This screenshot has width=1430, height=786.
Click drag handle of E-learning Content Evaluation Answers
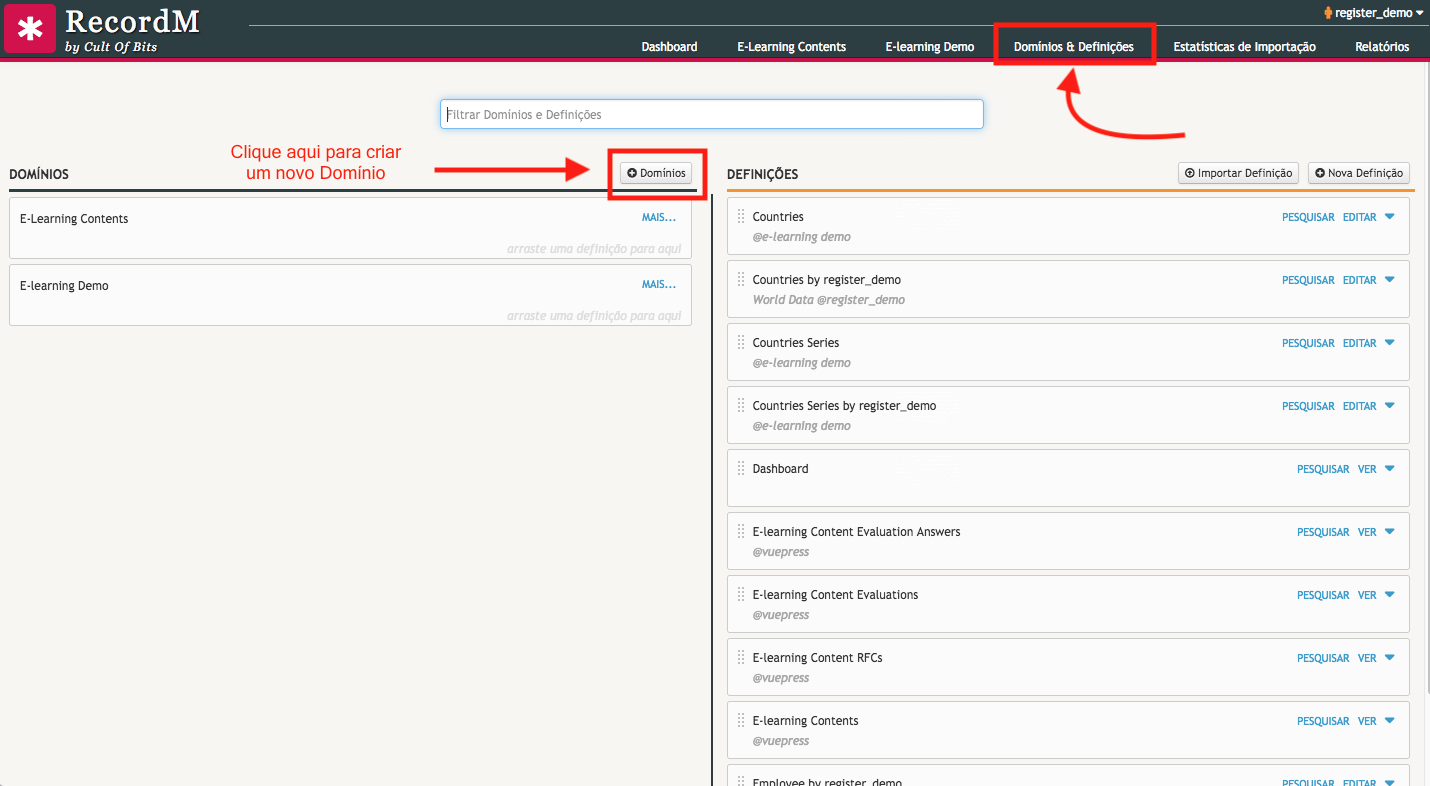(741, 532)
